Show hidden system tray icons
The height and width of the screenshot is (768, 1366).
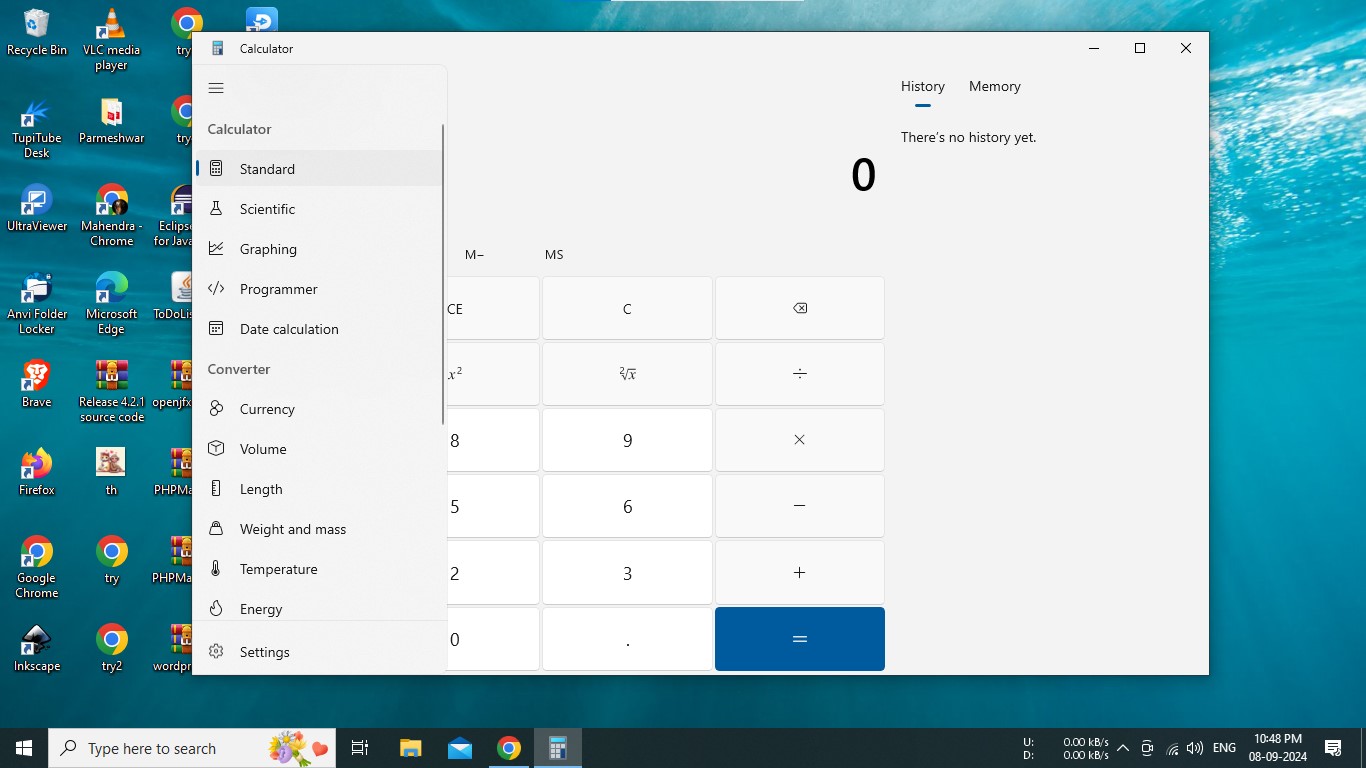click(1123, 748)
